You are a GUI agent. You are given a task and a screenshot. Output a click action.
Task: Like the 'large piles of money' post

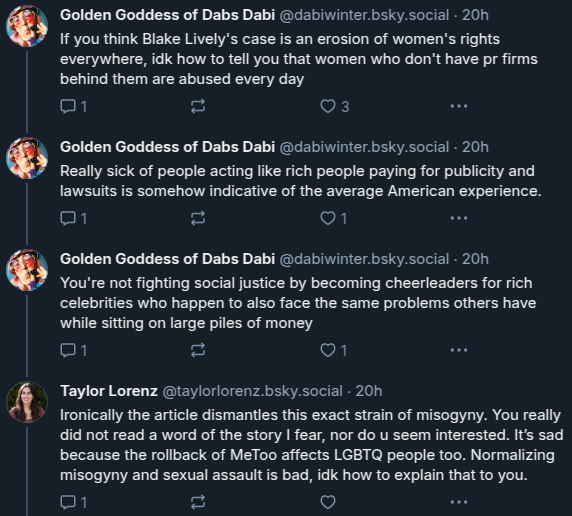[333, 351]
